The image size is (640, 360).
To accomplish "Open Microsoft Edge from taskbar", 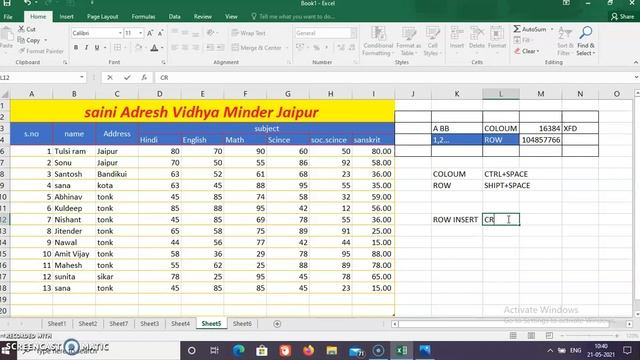I will click(x=238, y=350).
